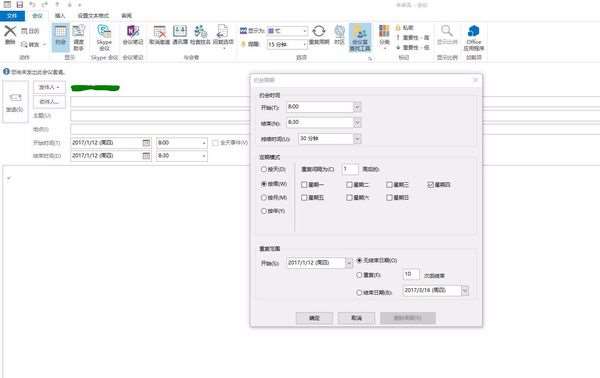
Task: Open the Categorize (分类) color grid icon
Action: click(384, 31)
